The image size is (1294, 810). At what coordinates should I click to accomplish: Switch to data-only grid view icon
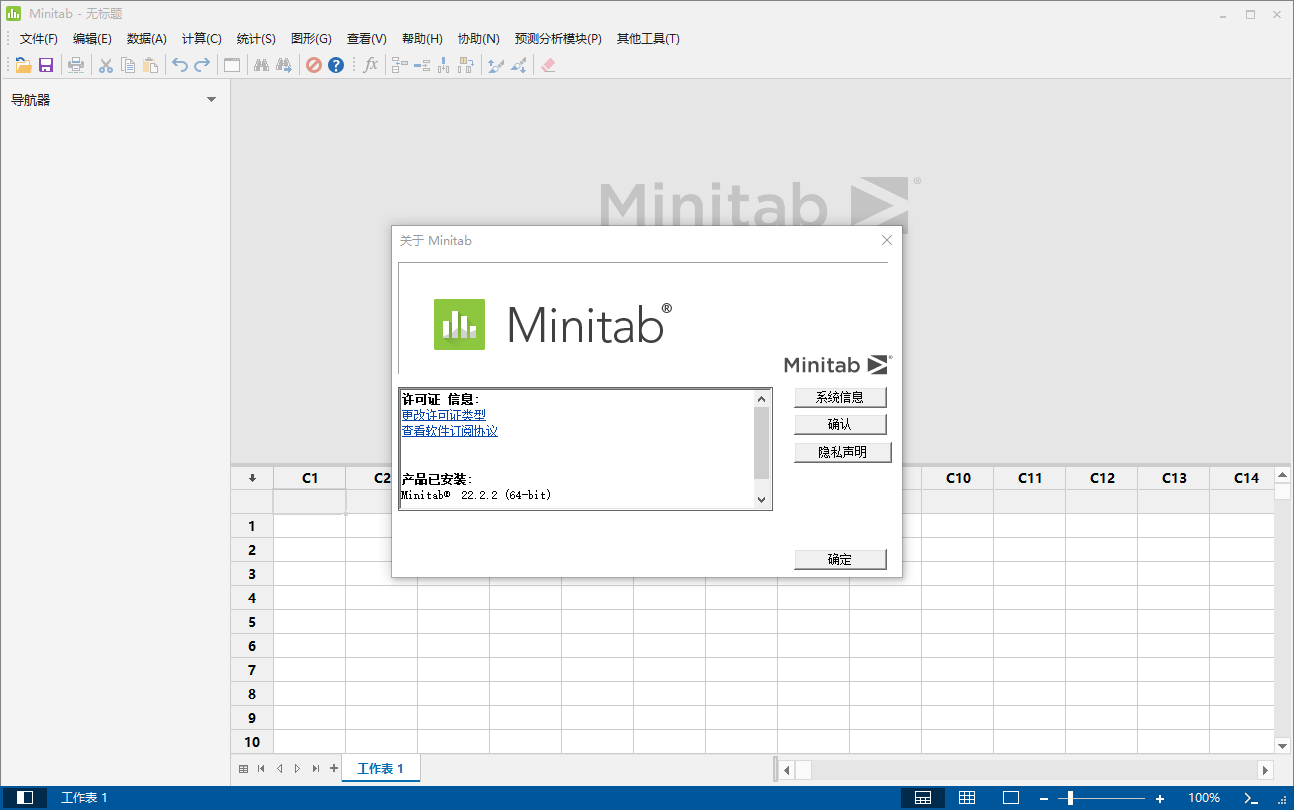[x=967, y=798]
